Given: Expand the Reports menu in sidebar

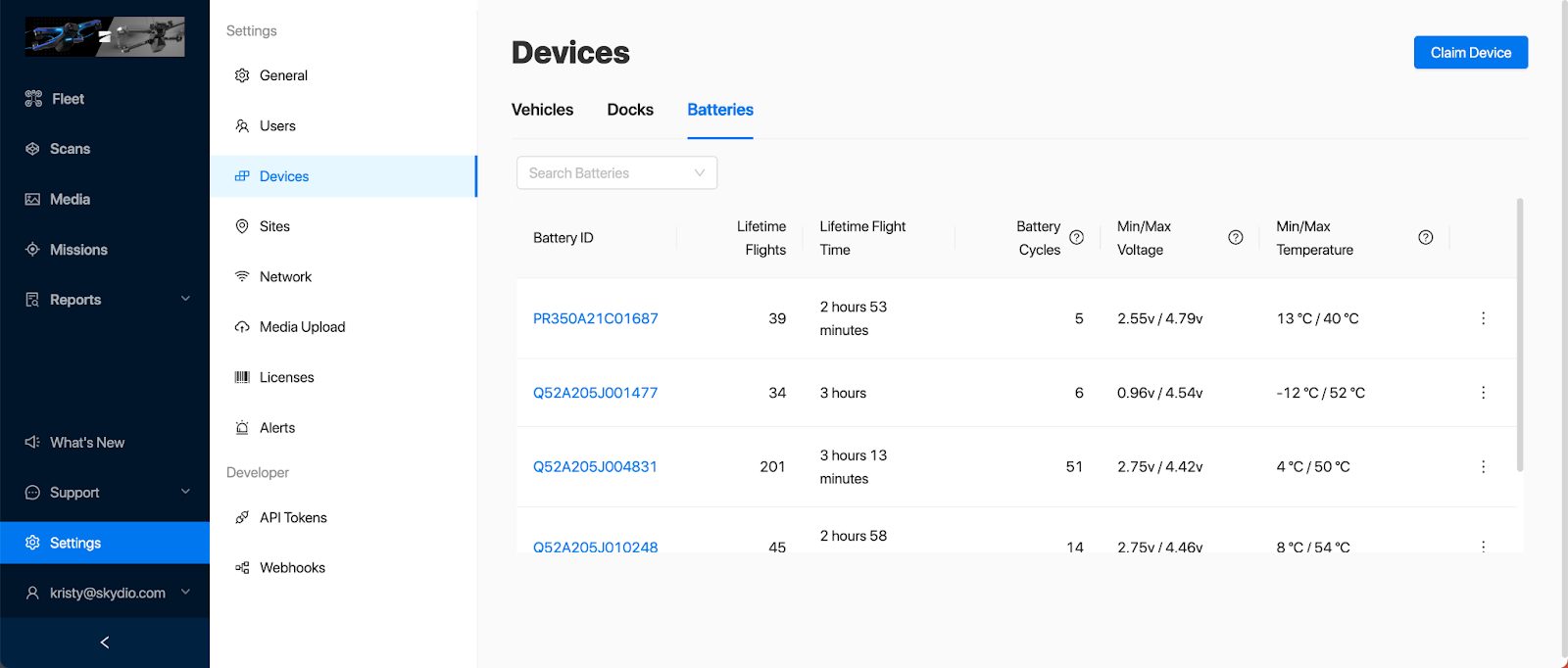Looking at the screenshot, I should [x=185, y=300].
